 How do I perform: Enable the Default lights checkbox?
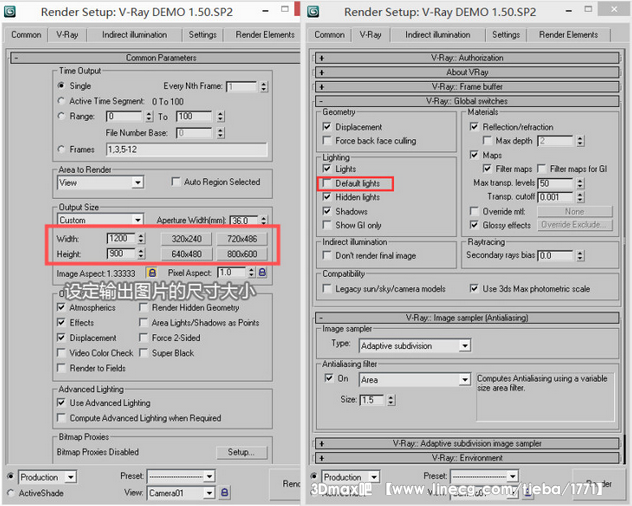pos(327,183)
